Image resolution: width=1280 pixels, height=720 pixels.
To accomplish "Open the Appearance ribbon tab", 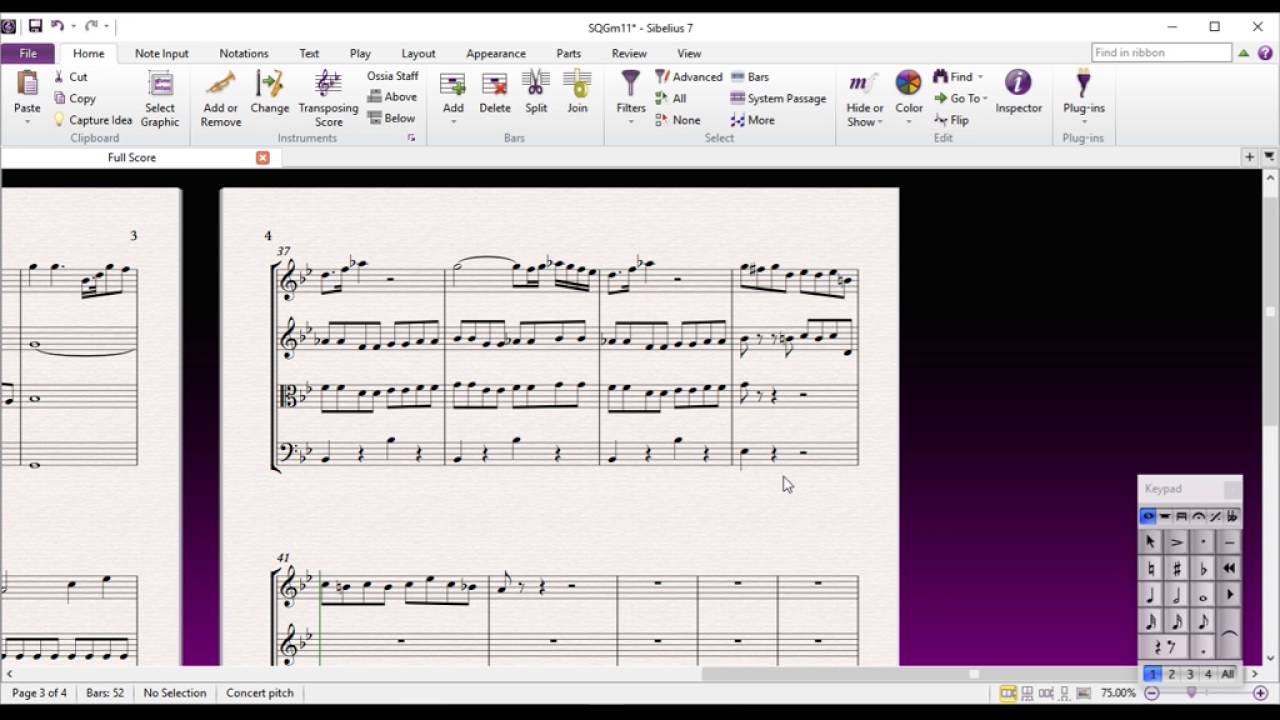I will [495, 53].
